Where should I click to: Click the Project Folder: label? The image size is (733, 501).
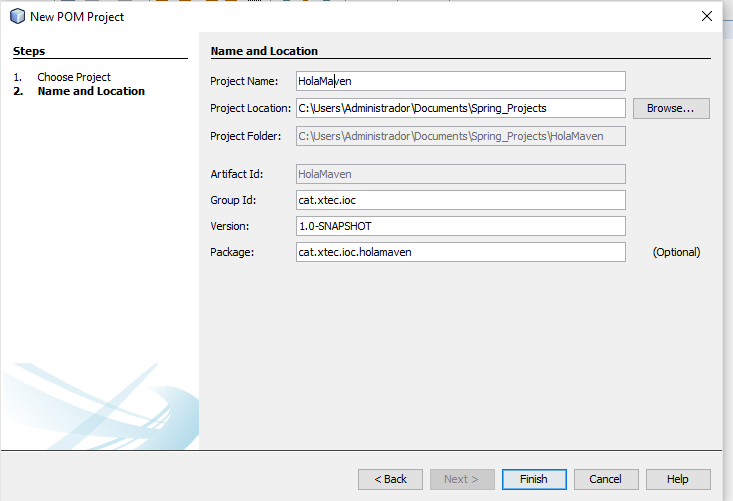245,136
